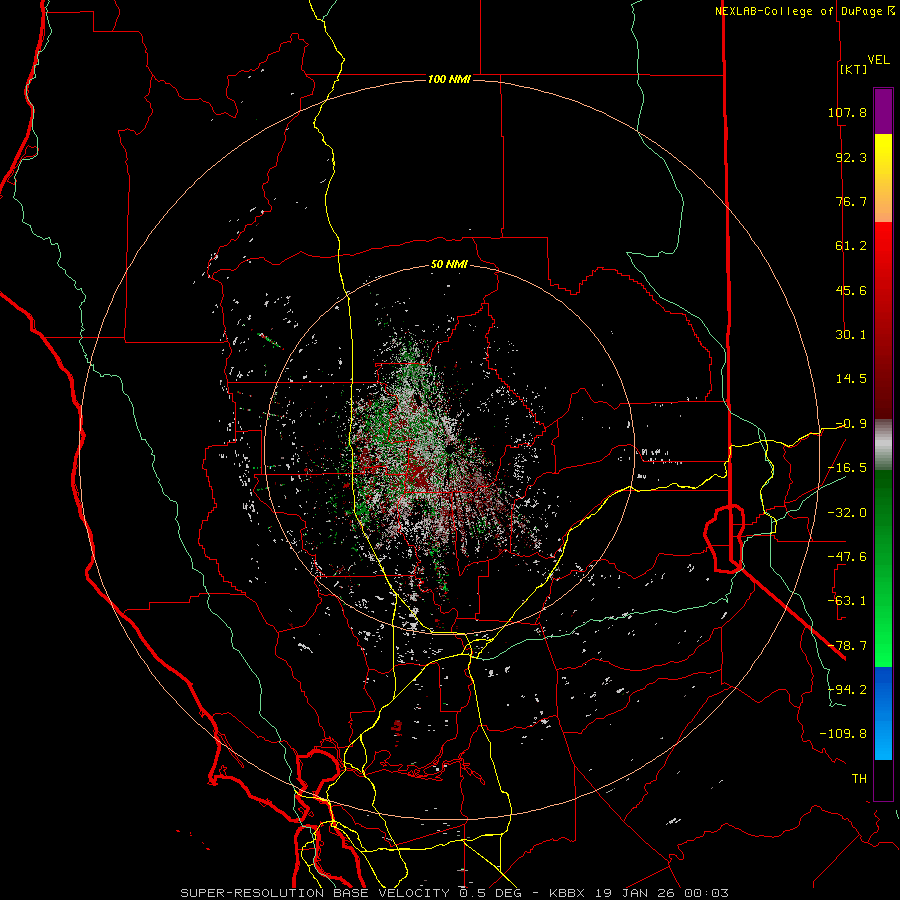Image resolution: width=900 pixels, height=900 pixels.
Task: Select the -94.2 legend value
Action: point(847,689)
